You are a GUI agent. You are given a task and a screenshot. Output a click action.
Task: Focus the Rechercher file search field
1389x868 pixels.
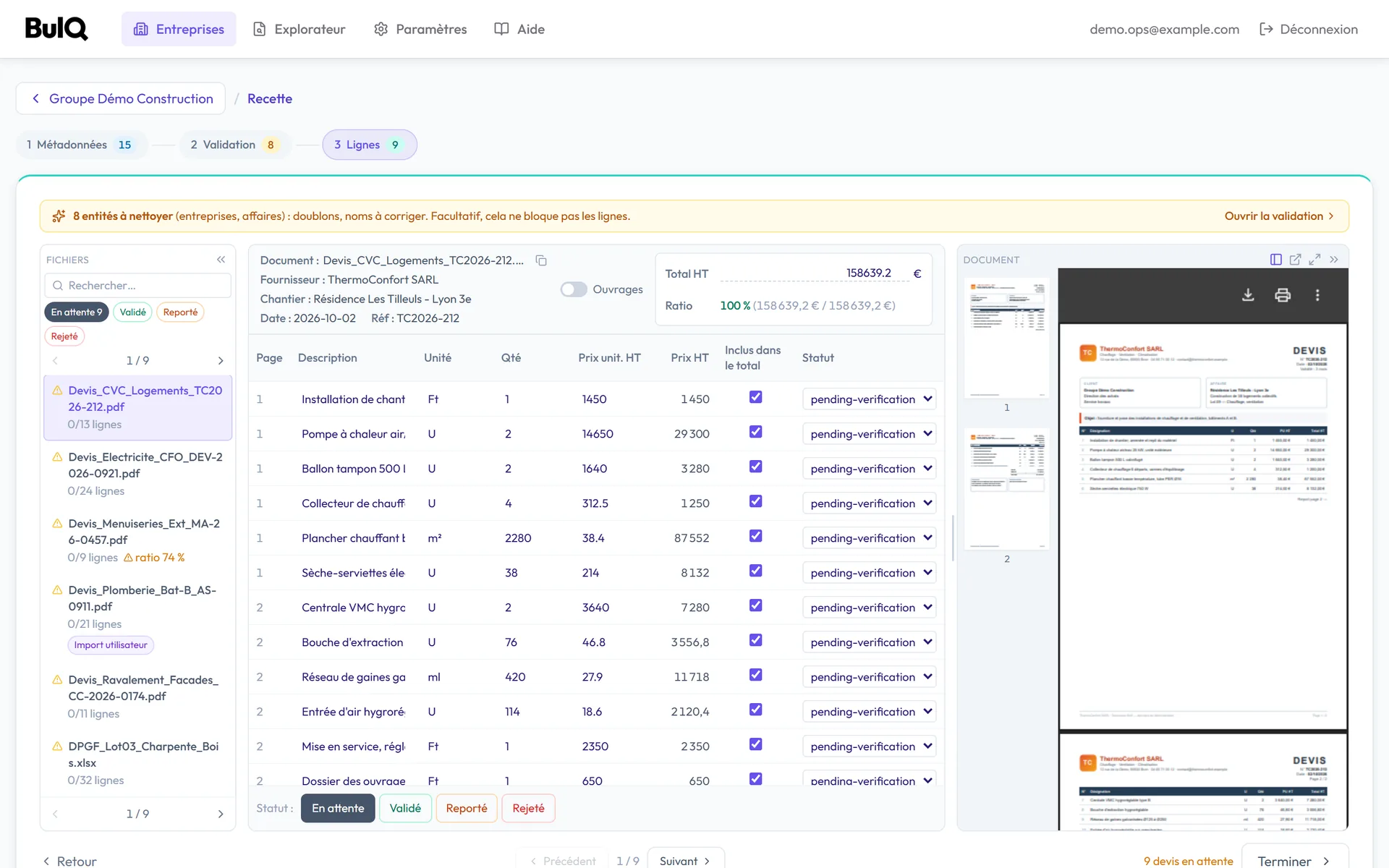pos(138,286)
